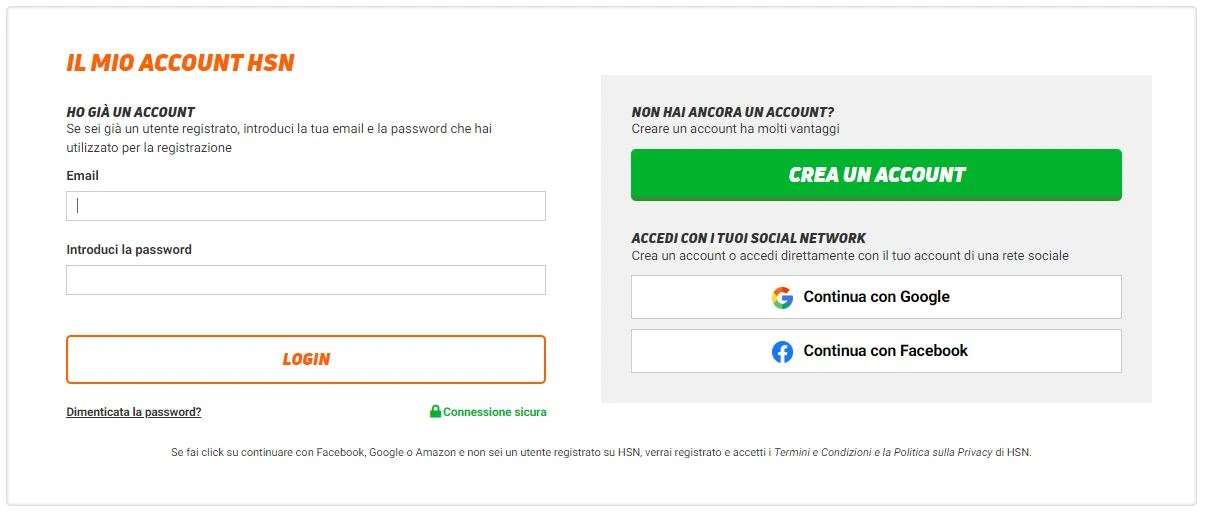This screenshot has height=513, width=1207.
Task: Choose 'Continua con Google' sign-in
Action: pyautogui.click(x=876, y=297)
